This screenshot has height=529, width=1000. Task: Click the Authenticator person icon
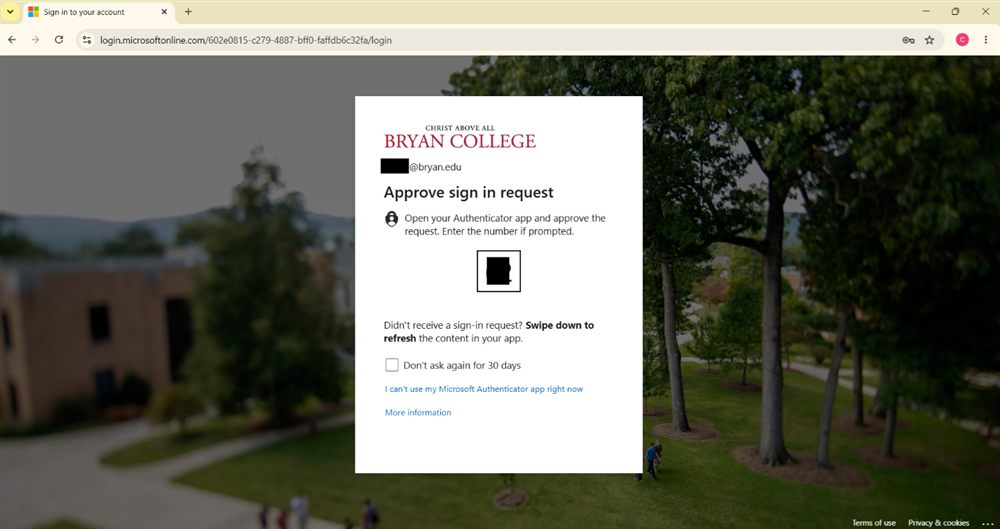click(x=392, y=219)
